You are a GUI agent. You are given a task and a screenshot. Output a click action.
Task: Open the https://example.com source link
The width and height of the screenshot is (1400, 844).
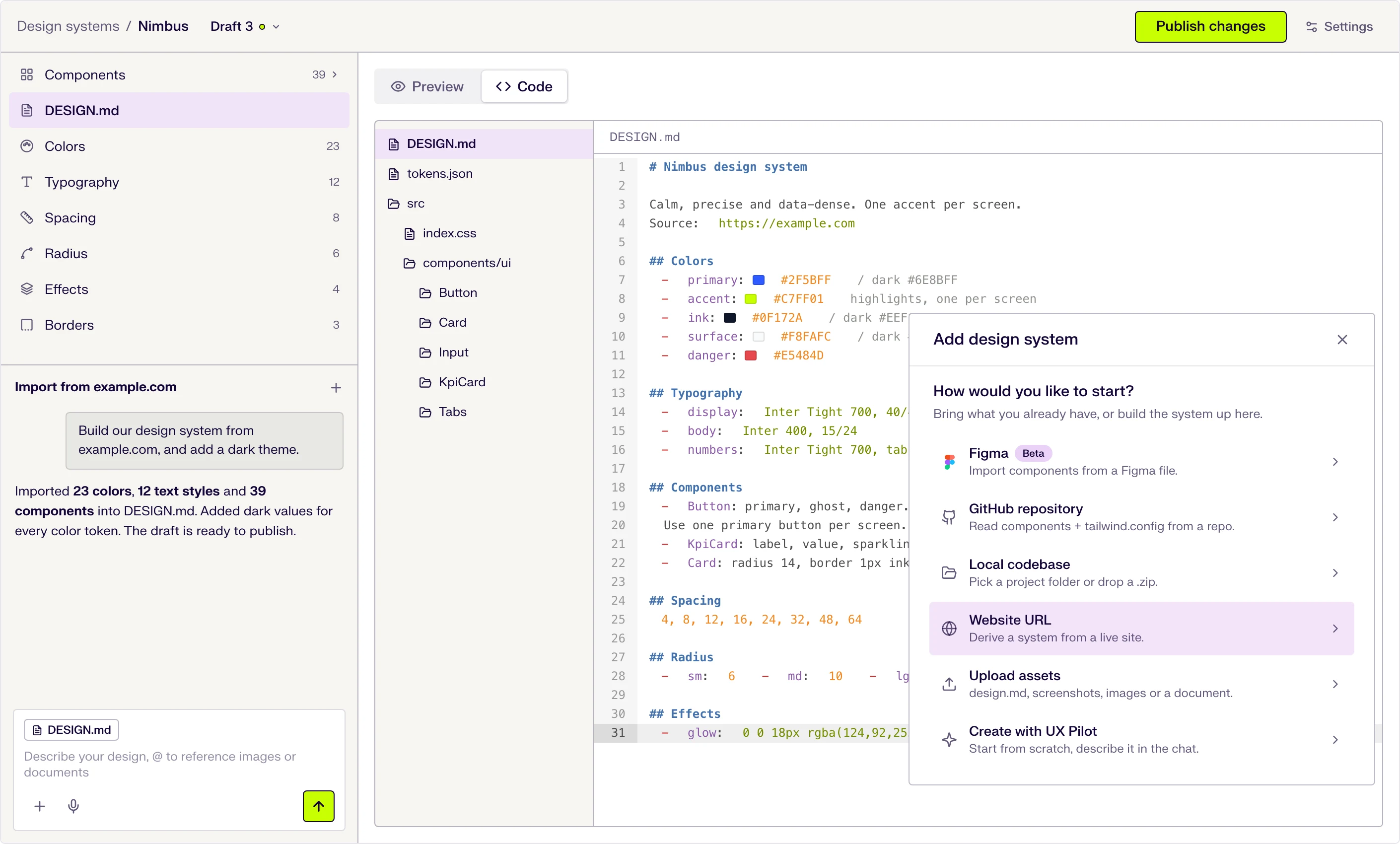(786, 223)
